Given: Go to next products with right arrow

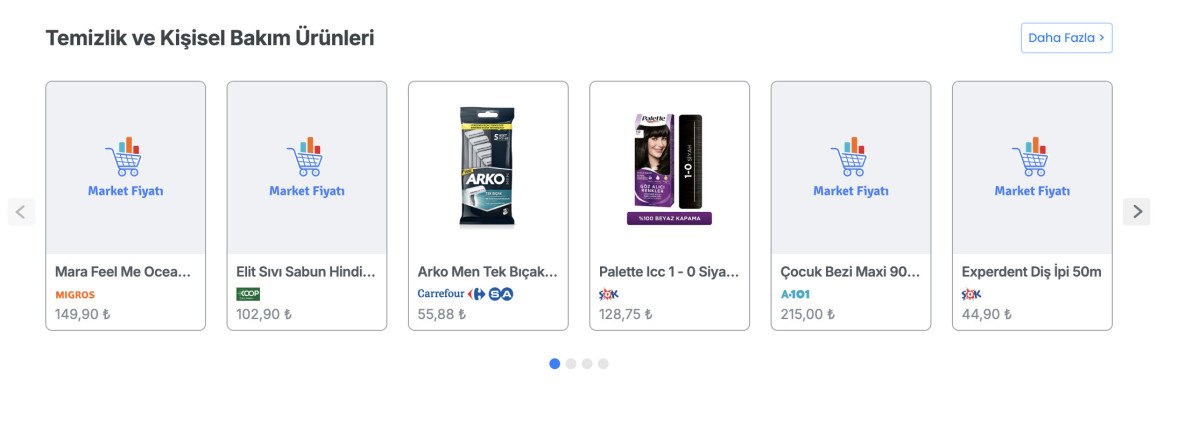Looking at the screenshot, I should coord(1136,212).
